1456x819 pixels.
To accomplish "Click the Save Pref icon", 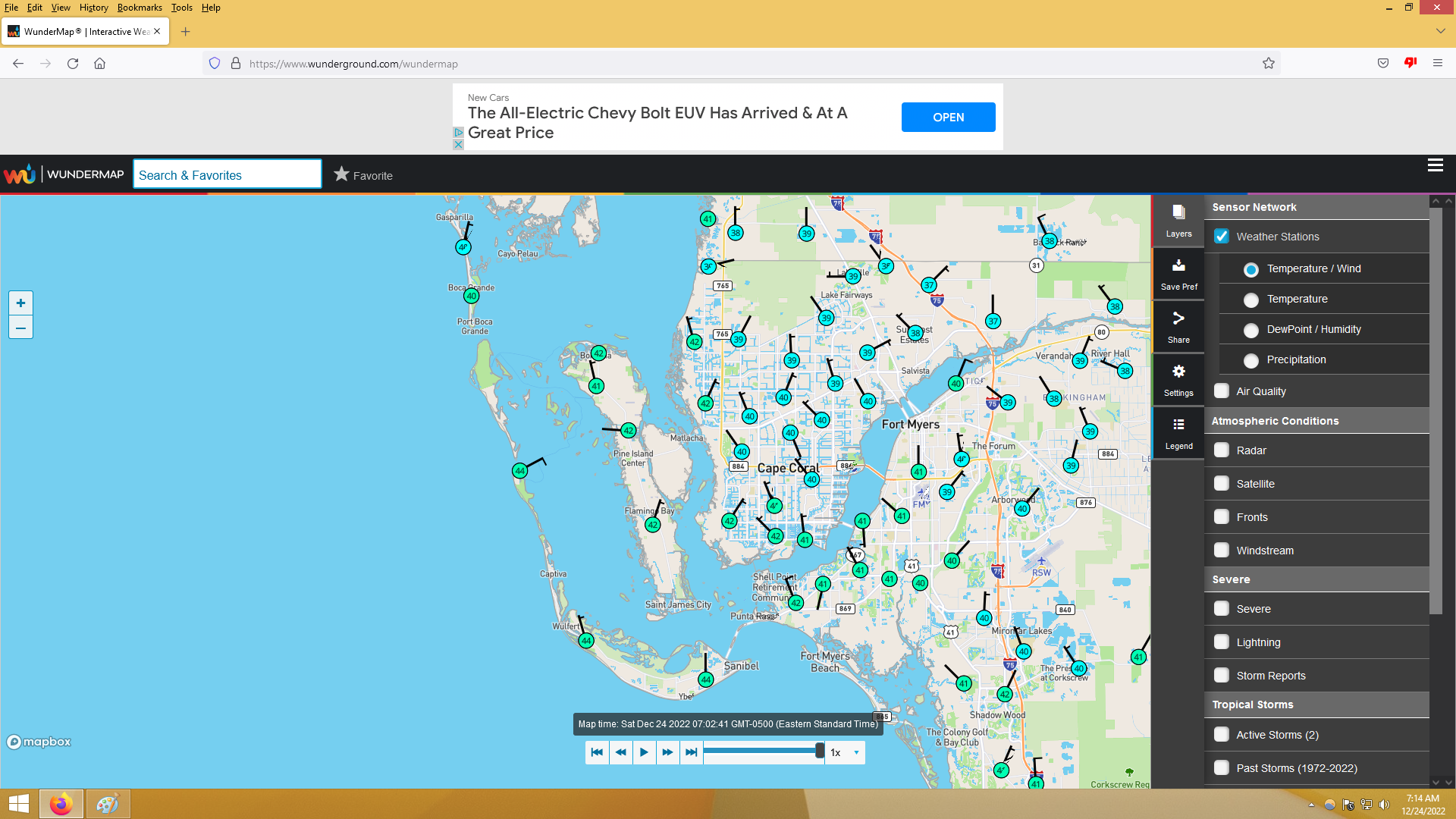I will tap(1178, 273).
